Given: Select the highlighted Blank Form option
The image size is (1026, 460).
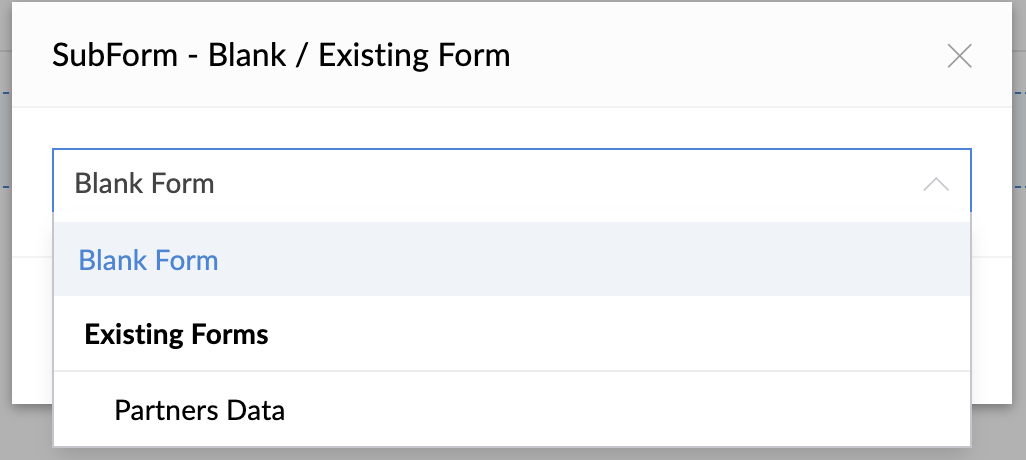Looking at the screenshot, I should pos(149,260).
